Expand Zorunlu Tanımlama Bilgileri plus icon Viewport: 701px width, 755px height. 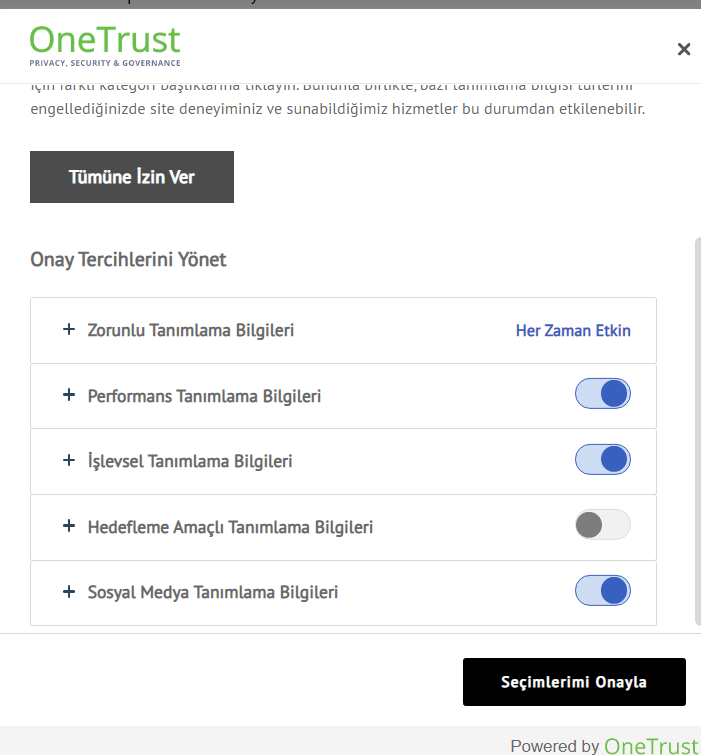(x=69, y=329)
